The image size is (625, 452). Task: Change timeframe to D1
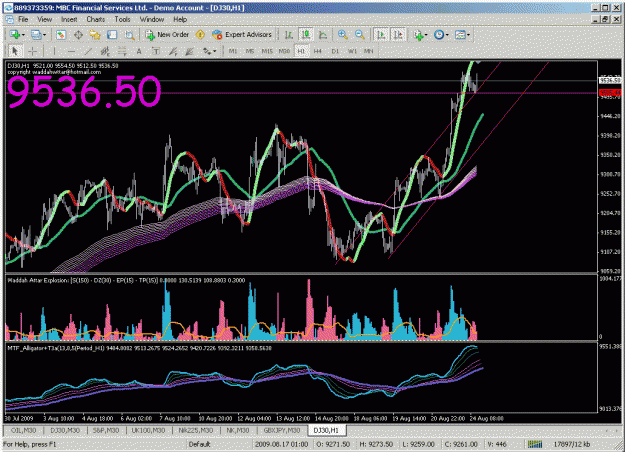tap(335, 51)
